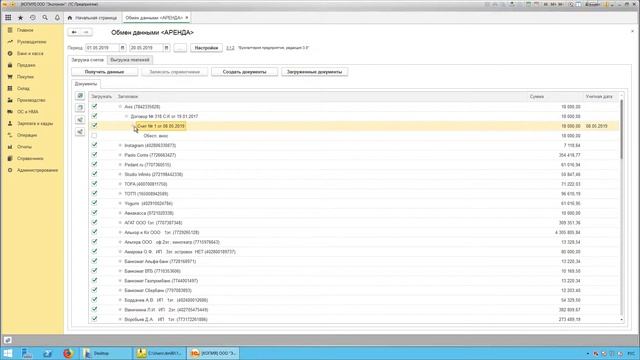Image resolution: width=640 pixels, height=360 pixels.
Task: Expand the Банкомат ВТБ tree node
Action: (120, 271)
